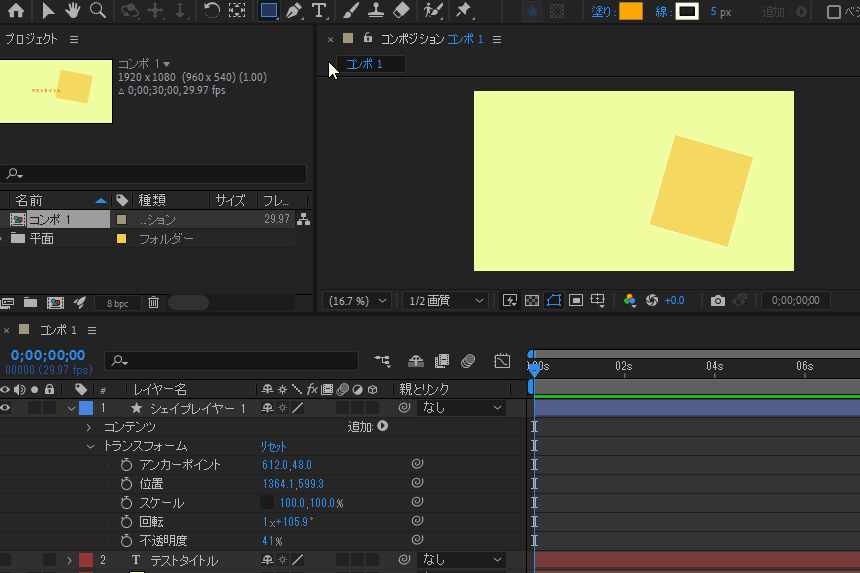
Task: Click the trash delete icon in Project panel
Action: pyautogui.click(x=154, y=303)
